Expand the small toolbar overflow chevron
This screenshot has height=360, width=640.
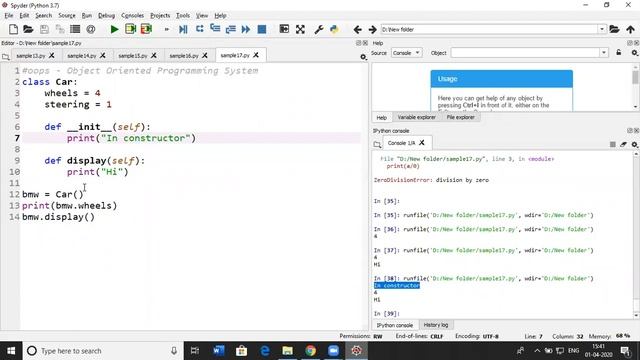(x=167, y=29)
